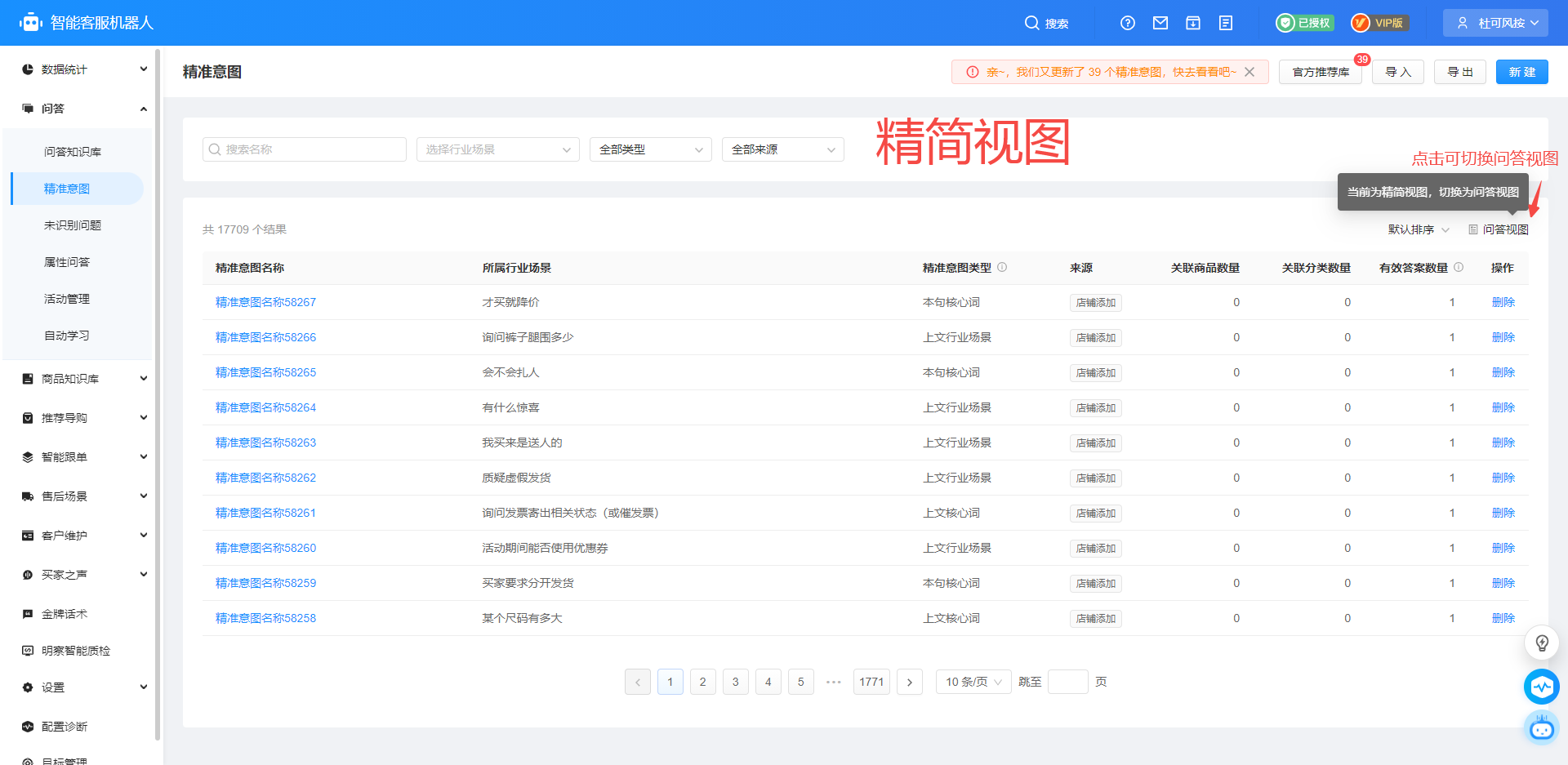This screenshot has width=1568, height=765.
Task: Click the next page arrow
Action: coord(910,682)
